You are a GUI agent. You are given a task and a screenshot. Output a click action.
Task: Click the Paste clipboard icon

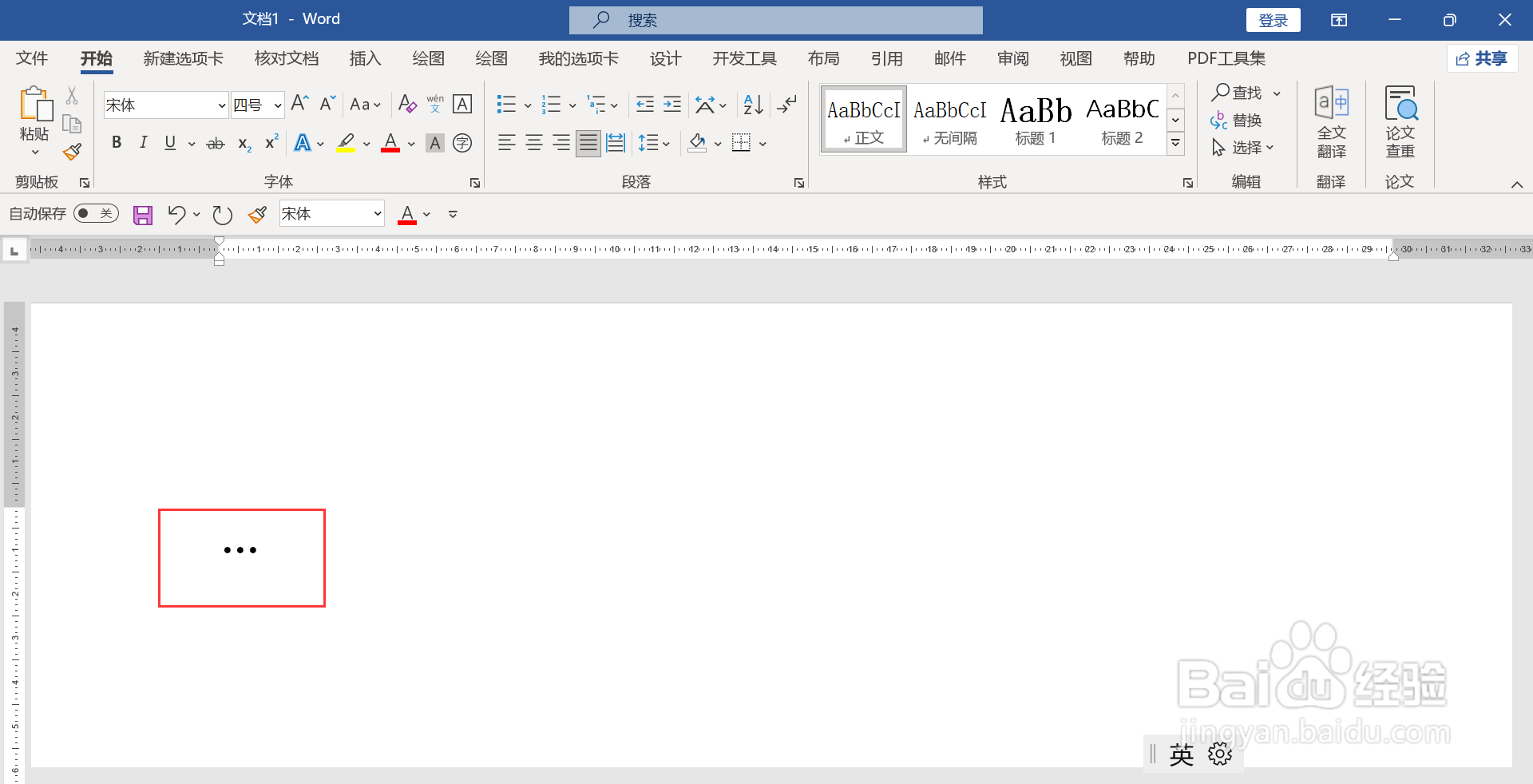[35, 105]
